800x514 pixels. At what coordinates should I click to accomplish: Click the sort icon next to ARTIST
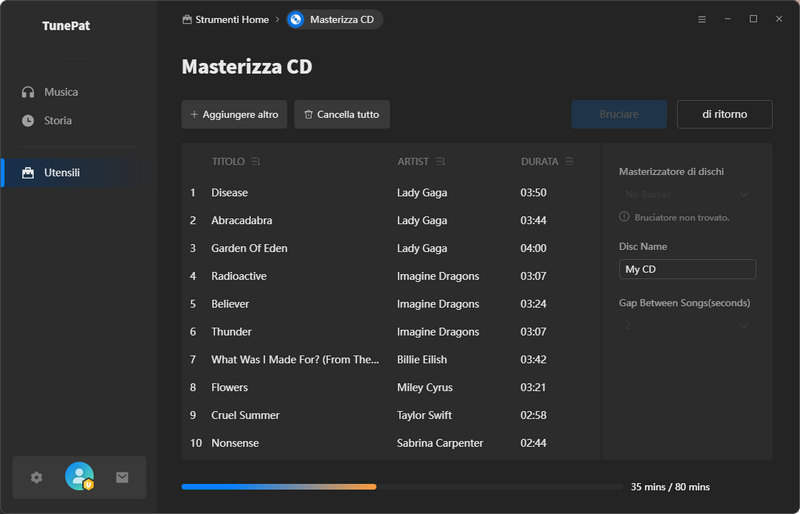tap(441, 161)
